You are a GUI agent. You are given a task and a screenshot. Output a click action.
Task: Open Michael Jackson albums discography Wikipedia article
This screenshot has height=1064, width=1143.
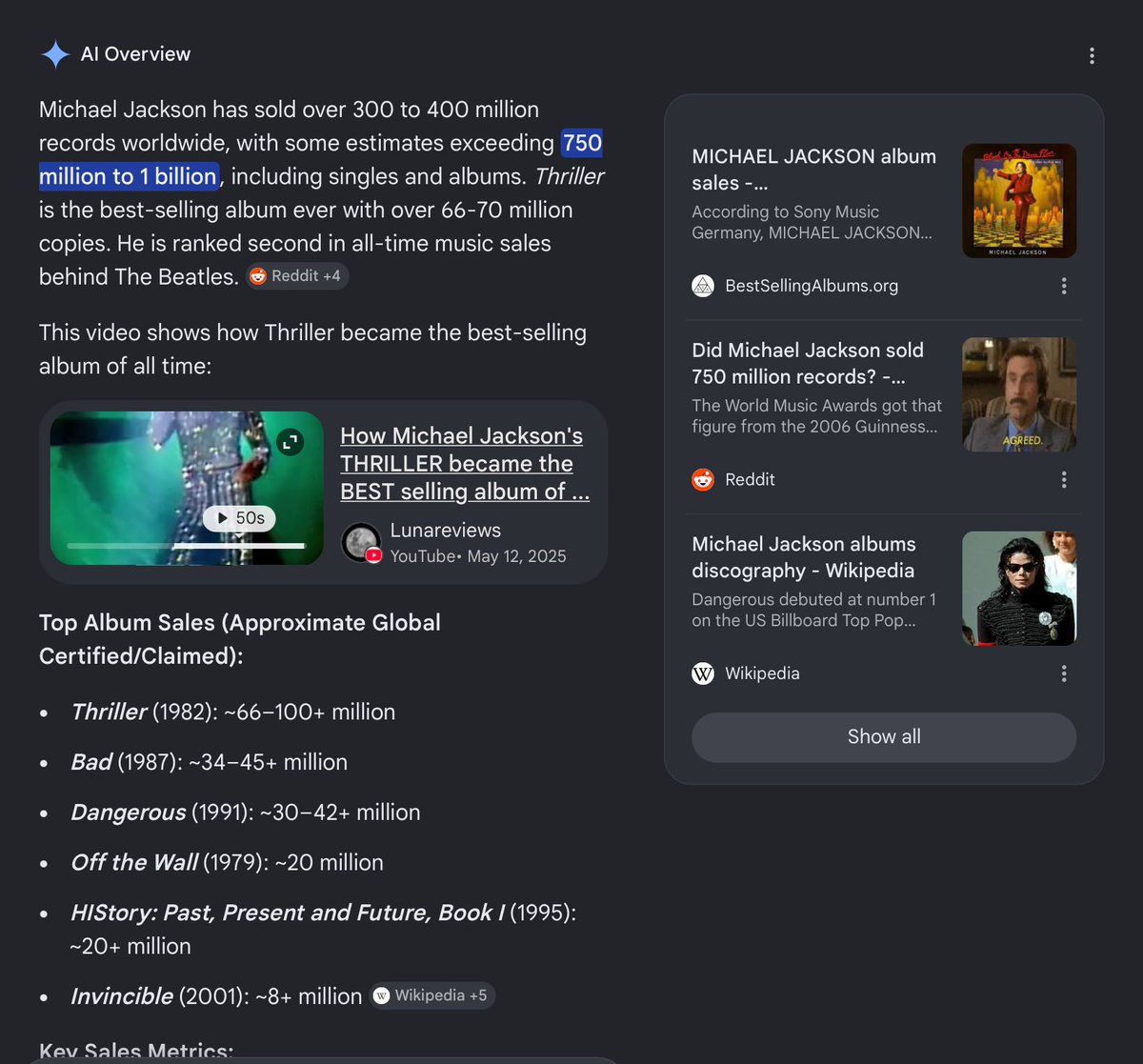tap(803, 557)
